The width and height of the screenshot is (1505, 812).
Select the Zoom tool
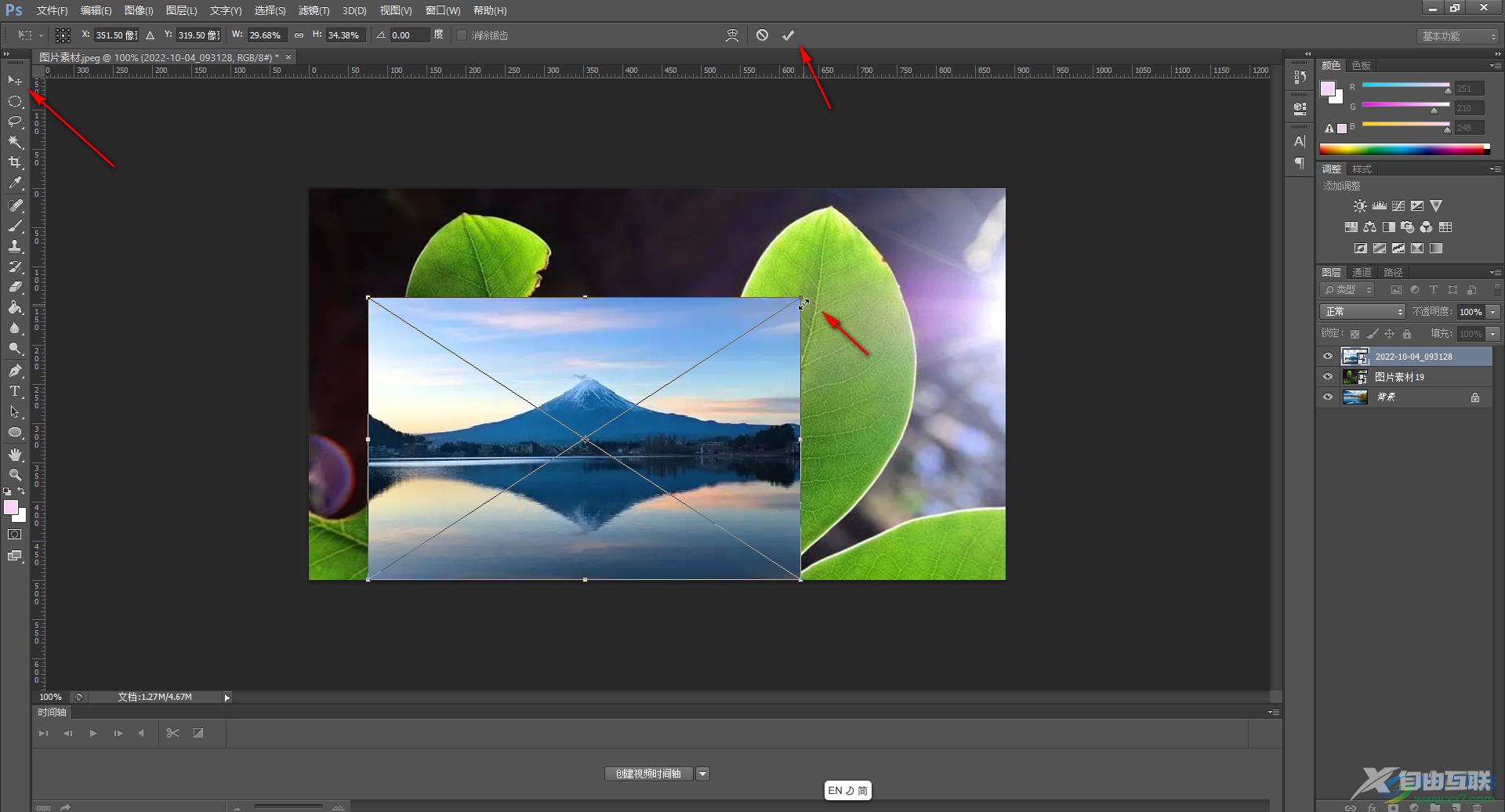15,475
